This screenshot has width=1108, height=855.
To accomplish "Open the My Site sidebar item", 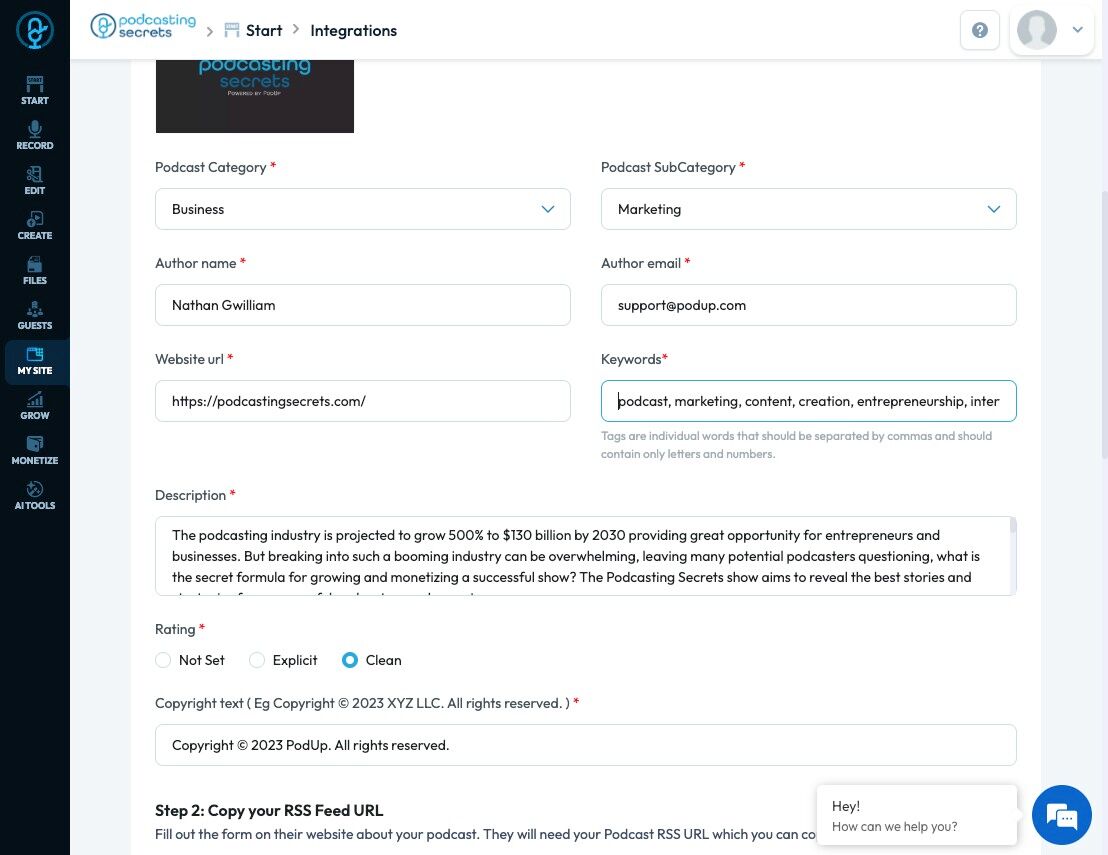I will point(35,360).
